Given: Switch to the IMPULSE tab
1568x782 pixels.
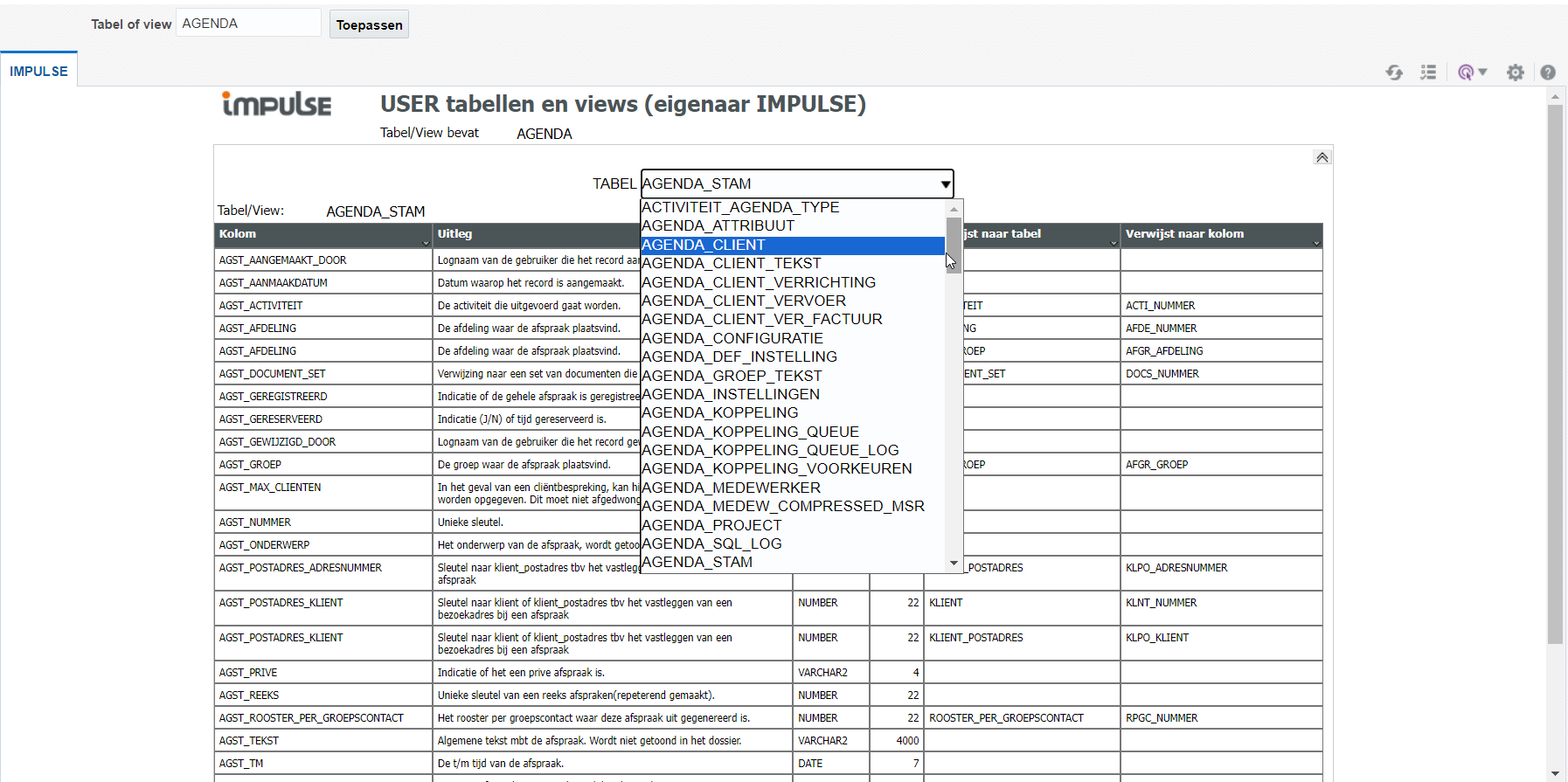Looking at the screenshot, I should (x=38, y=71).
